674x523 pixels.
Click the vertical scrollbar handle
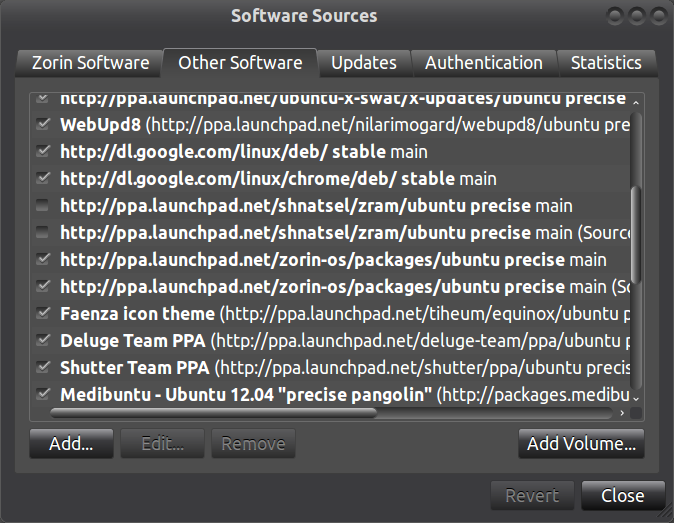pos(636,235)
